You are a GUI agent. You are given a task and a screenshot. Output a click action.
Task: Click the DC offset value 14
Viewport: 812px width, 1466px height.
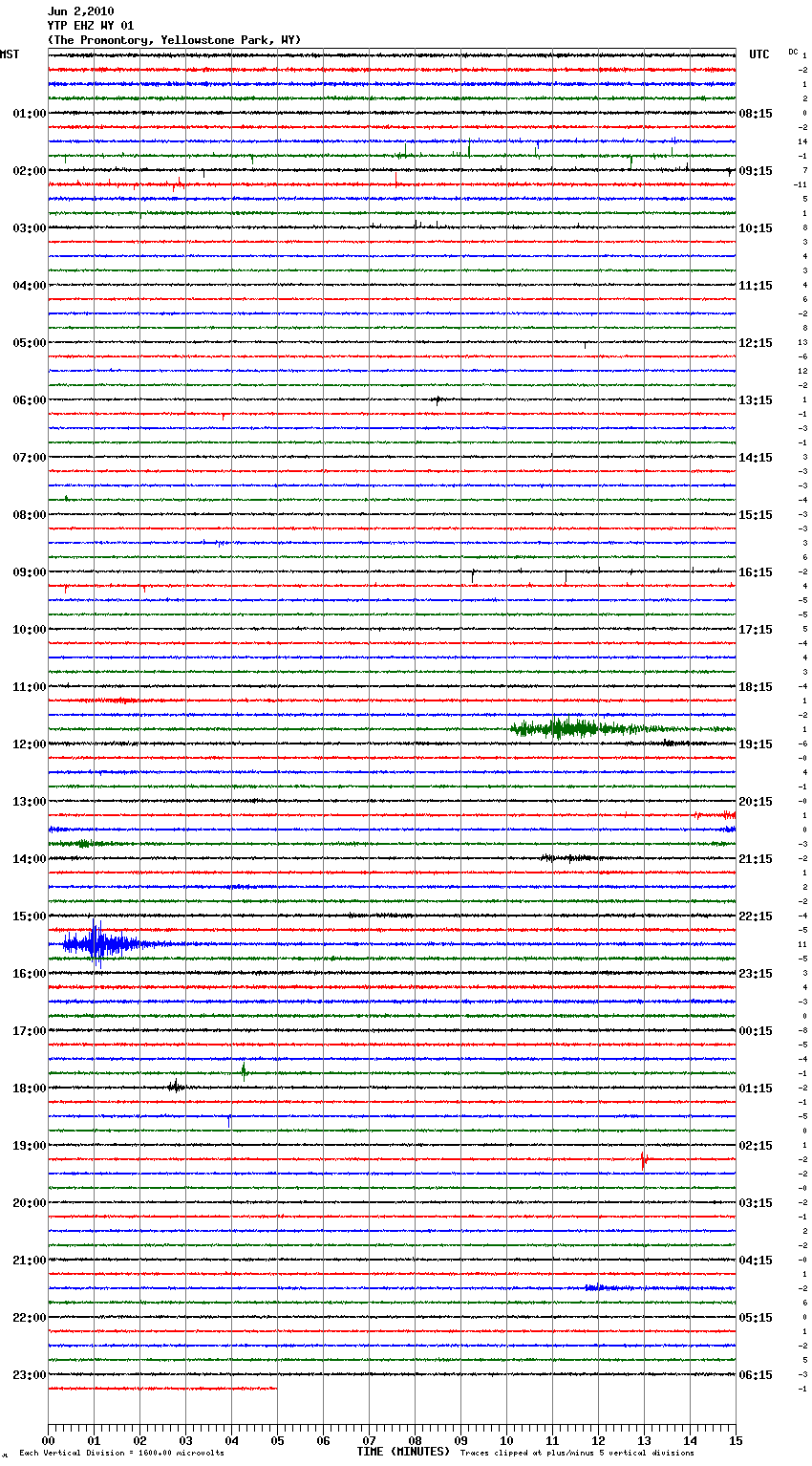pos(803,141)
